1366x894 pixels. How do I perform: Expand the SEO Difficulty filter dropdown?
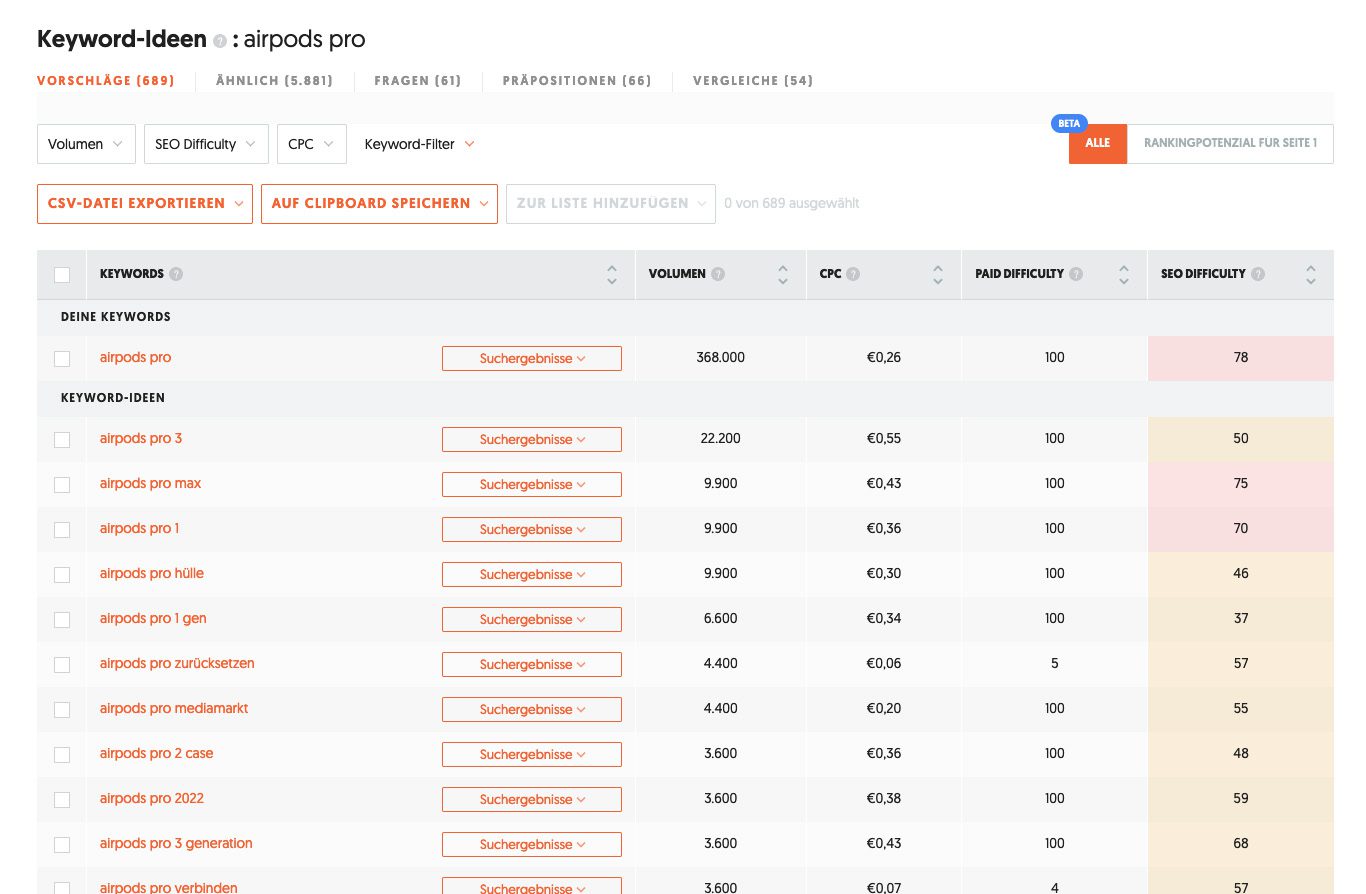click(206, 144)
